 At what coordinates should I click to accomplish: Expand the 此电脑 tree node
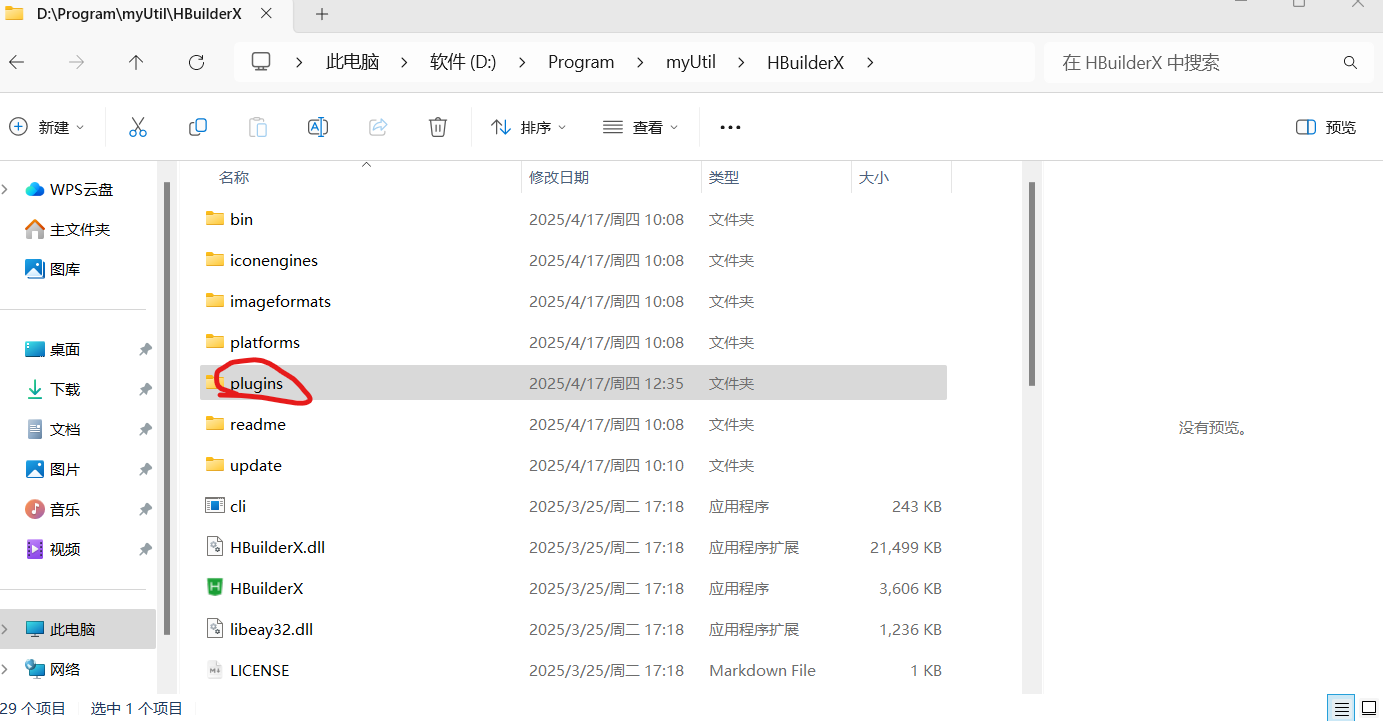click(x=5, y=629)
